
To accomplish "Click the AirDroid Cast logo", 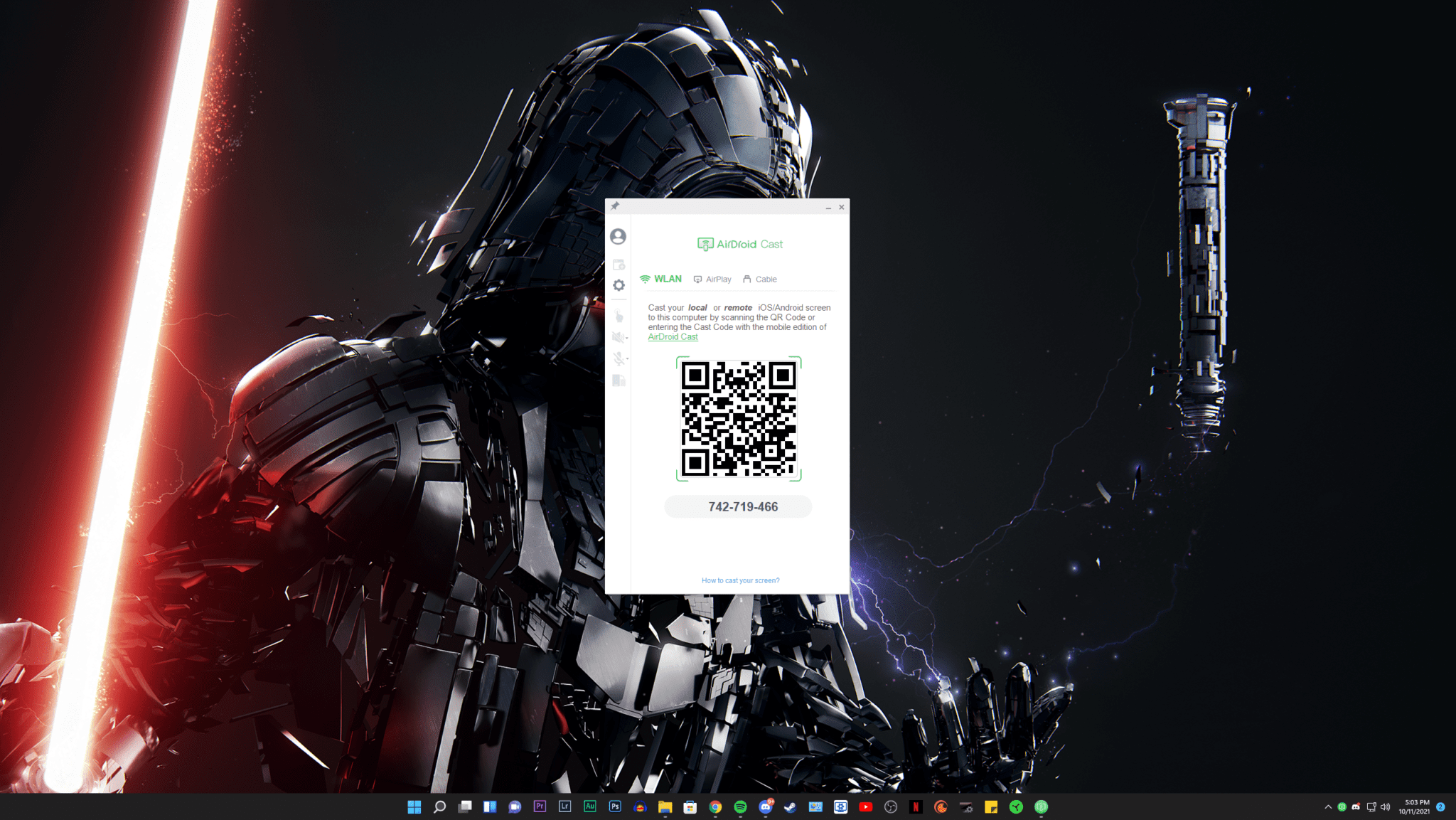I will click(739, 244).
